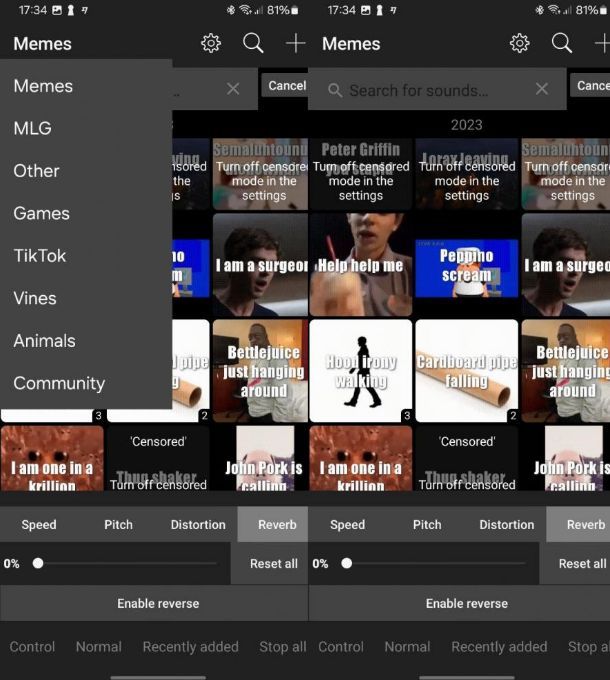Tap censored Lorax leaving tile, right screen

point(466,174)
